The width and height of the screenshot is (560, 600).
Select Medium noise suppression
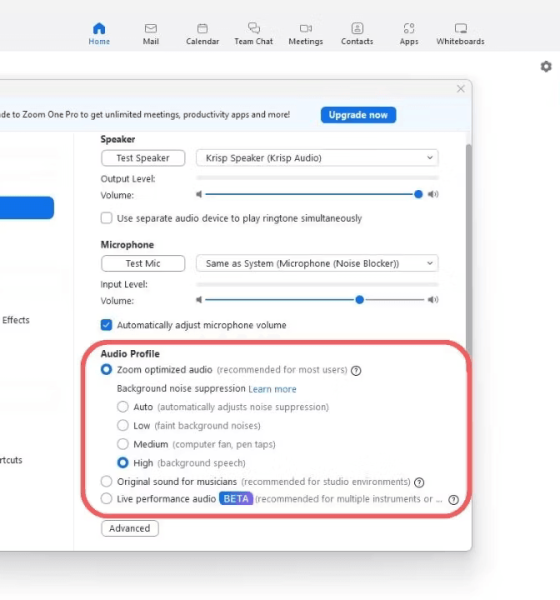click(x=122, y=444)
